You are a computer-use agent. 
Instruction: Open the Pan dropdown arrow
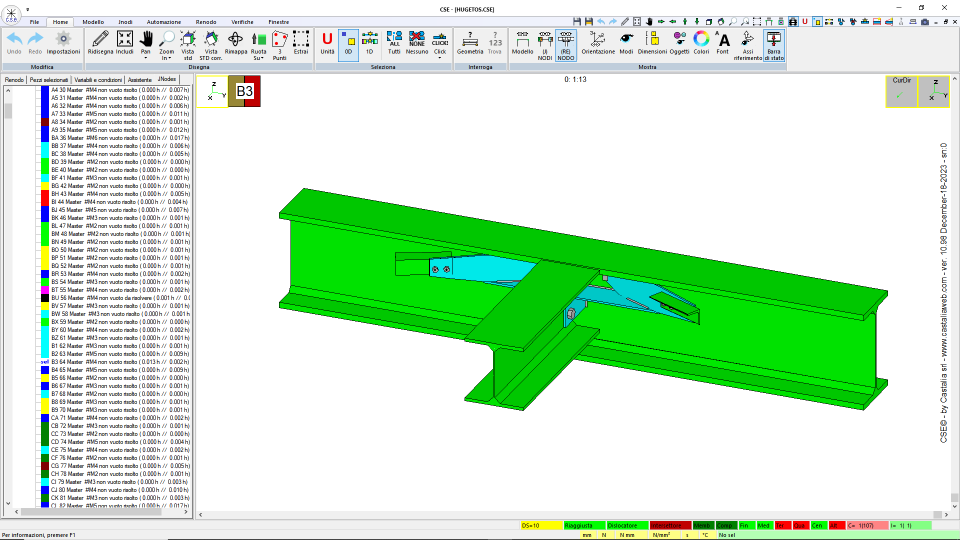pyautogui.click(x=146, y=58)
